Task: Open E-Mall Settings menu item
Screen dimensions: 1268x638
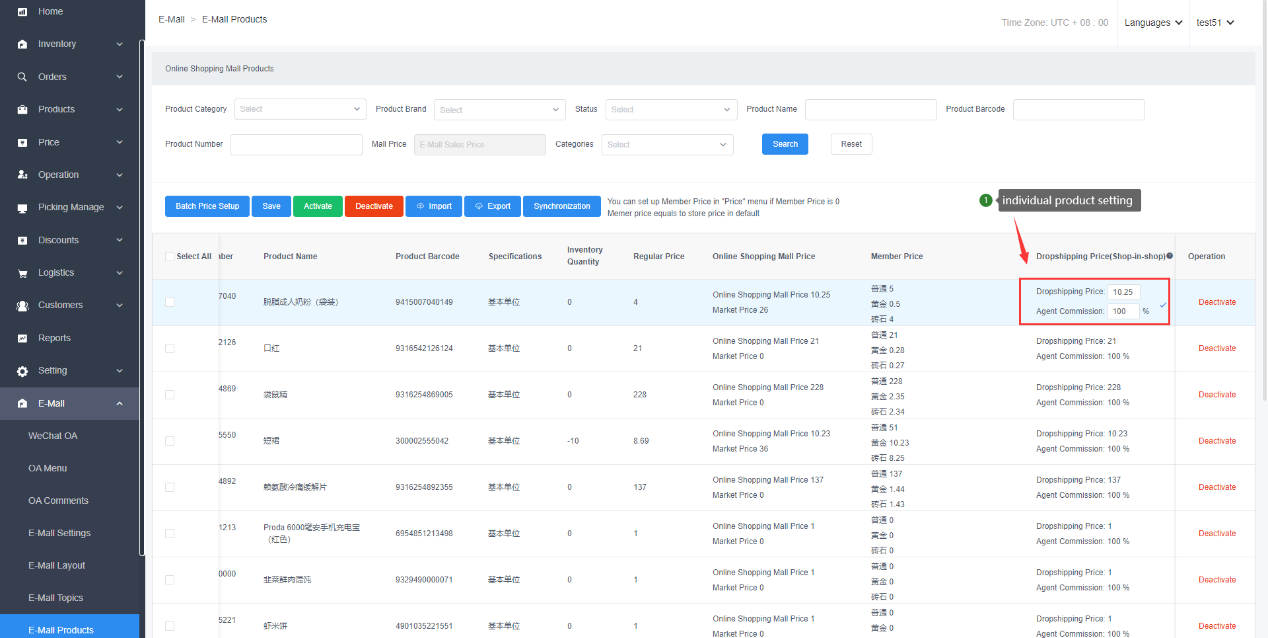Action: (59, 533)
